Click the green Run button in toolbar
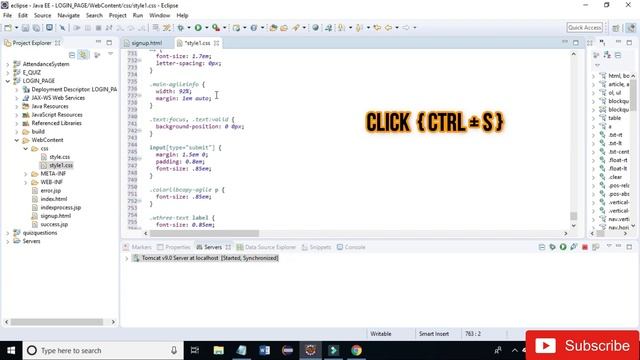This screenshot has width=640, height=360. [x=198, y=28]
